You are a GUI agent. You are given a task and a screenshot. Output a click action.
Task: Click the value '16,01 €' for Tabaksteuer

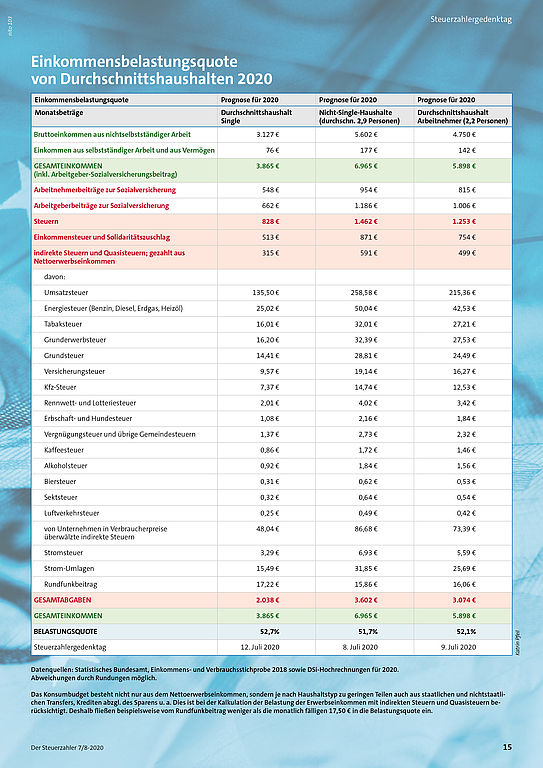(268, 324)
